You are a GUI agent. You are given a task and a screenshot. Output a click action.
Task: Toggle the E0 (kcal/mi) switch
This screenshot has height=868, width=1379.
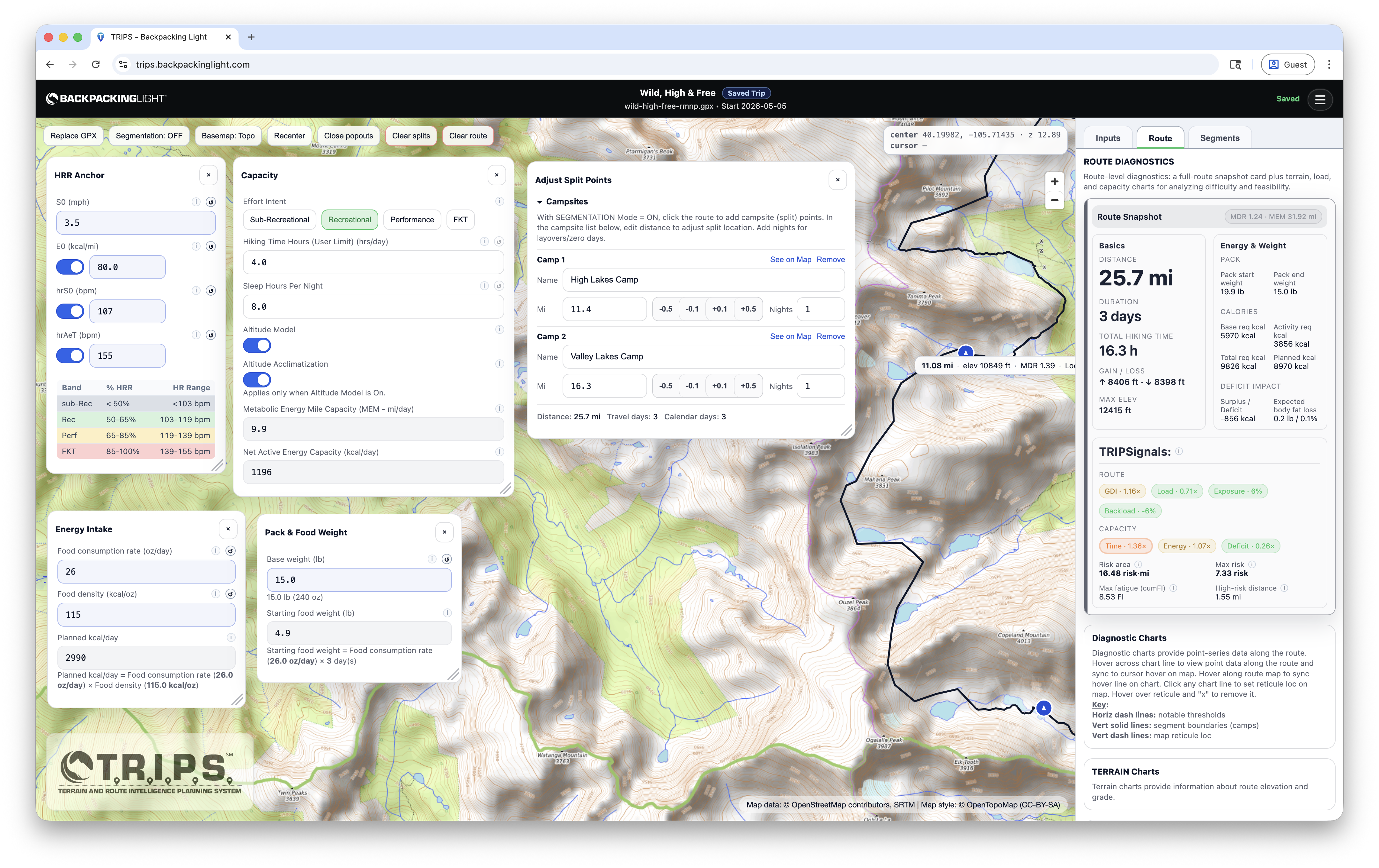tap(70, 267)
